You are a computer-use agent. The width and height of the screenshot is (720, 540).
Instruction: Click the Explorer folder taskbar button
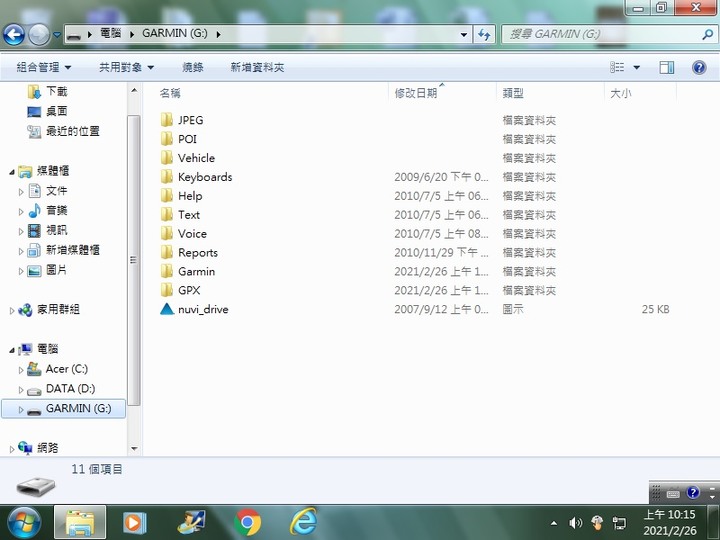coord(80,523)
